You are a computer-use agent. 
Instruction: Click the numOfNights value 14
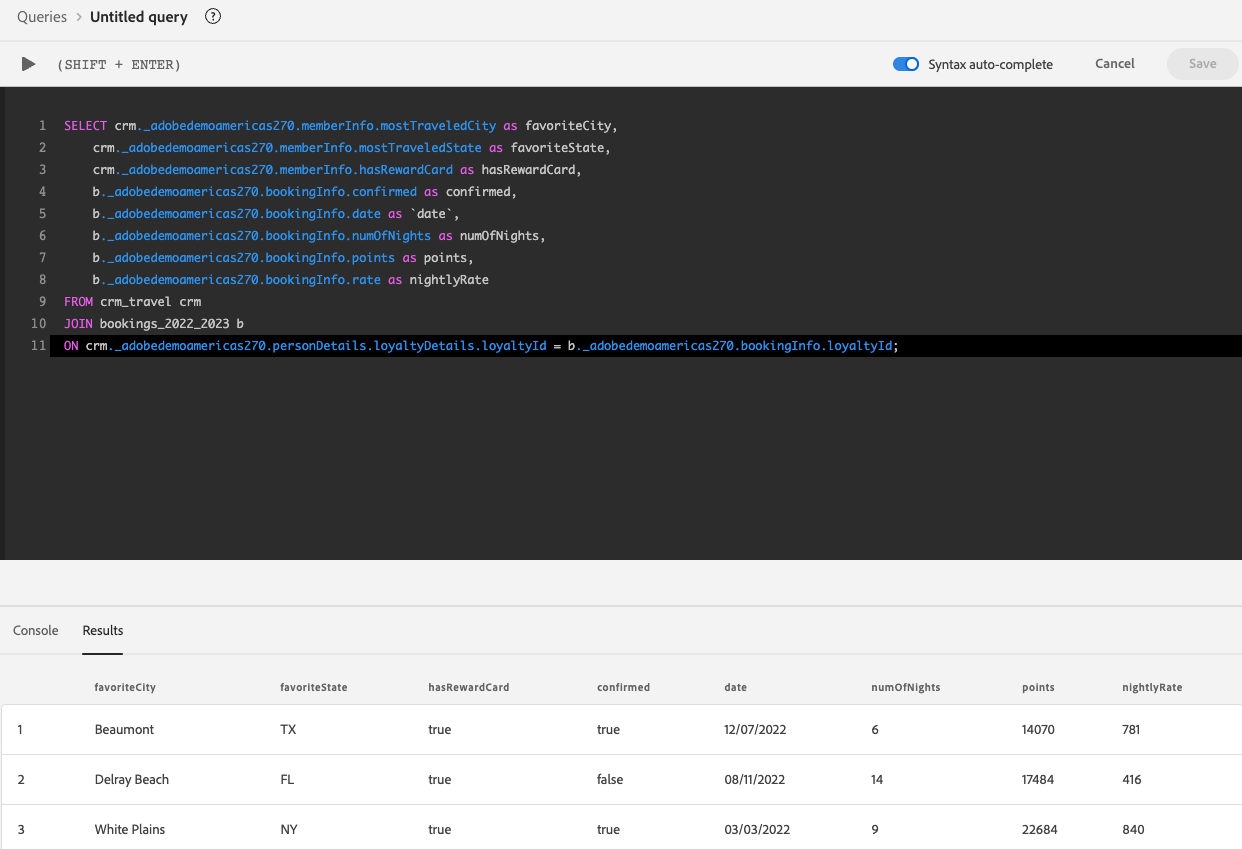(x=877, y=780)
